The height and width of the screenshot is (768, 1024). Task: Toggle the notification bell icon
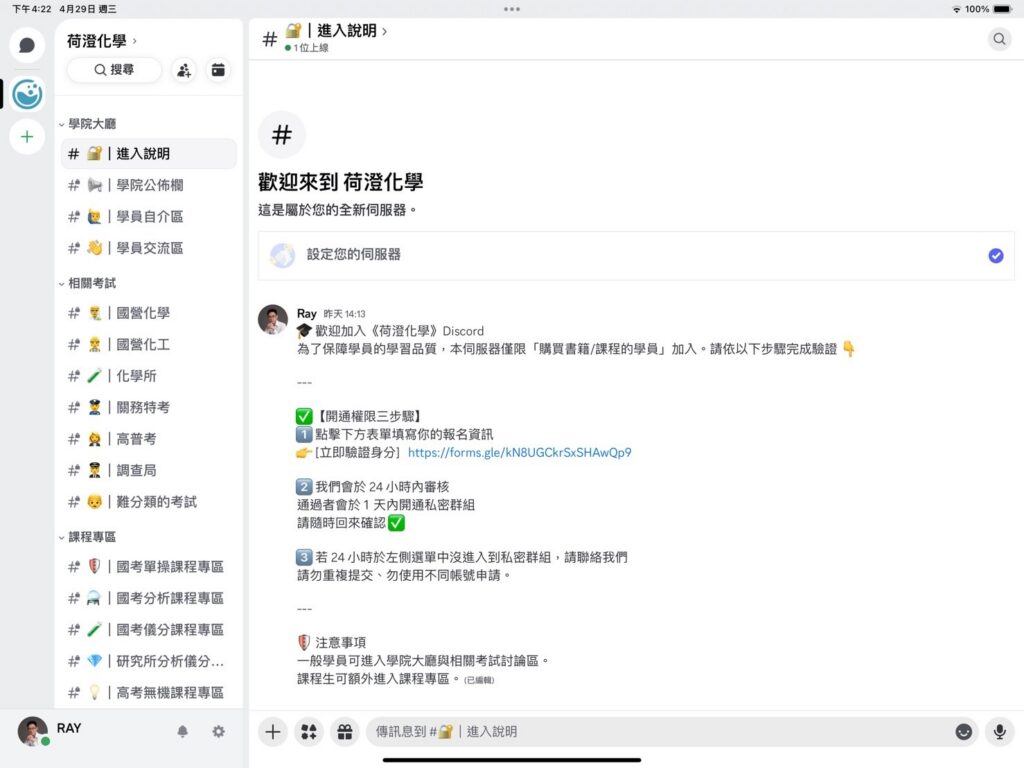[182, 732]
